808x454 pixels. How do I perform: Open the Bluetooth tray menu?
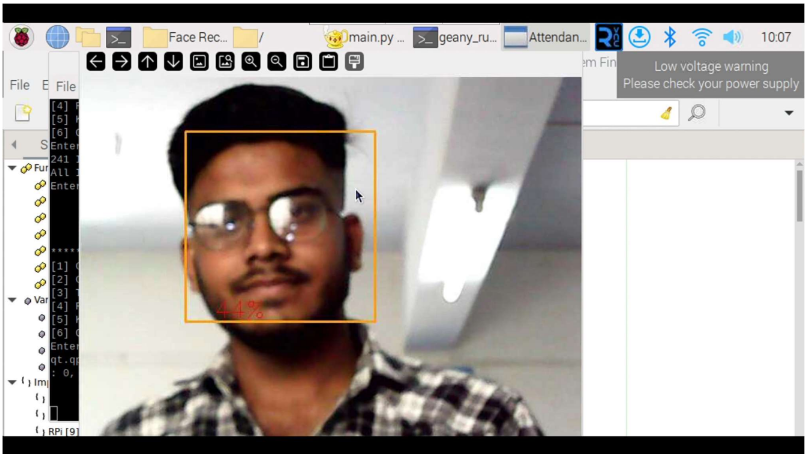click(x=670, y=37)
